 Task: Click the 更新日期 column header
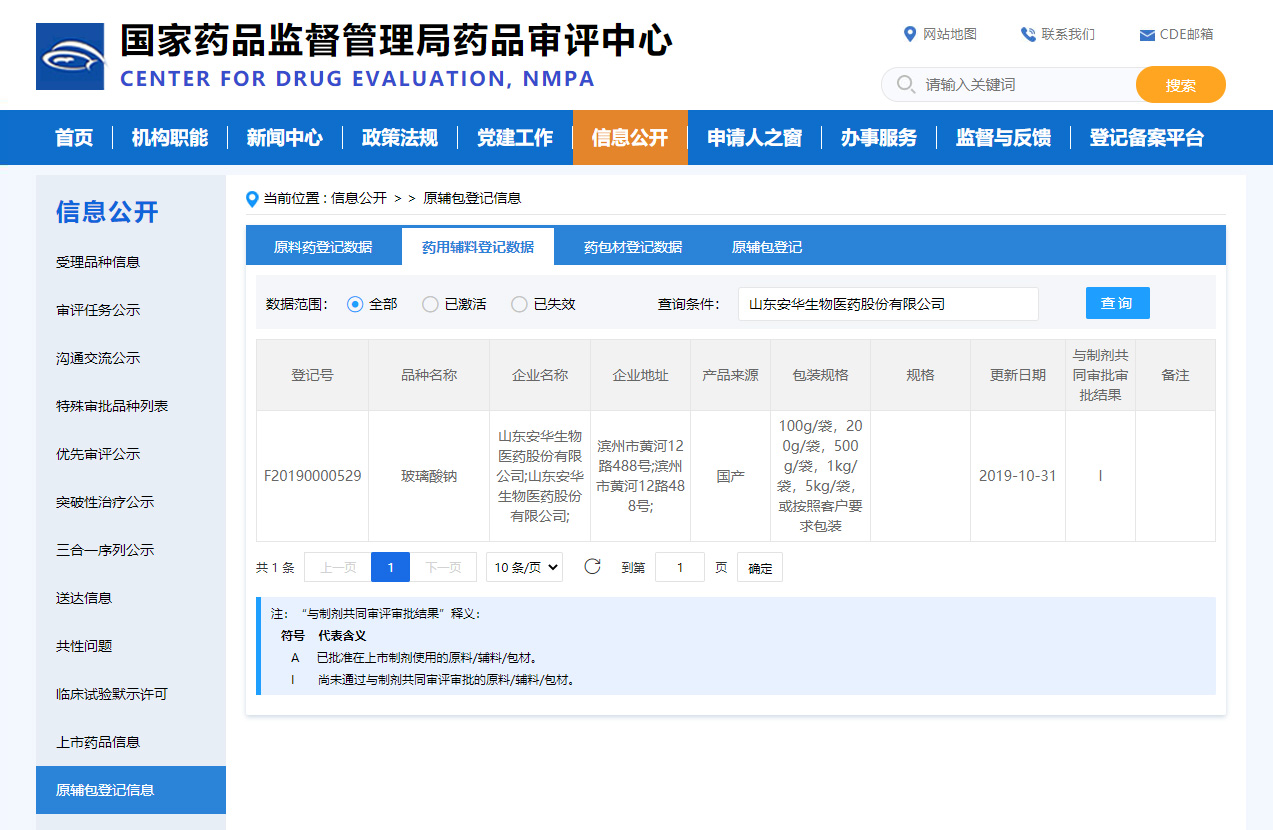pos(1018,375)
